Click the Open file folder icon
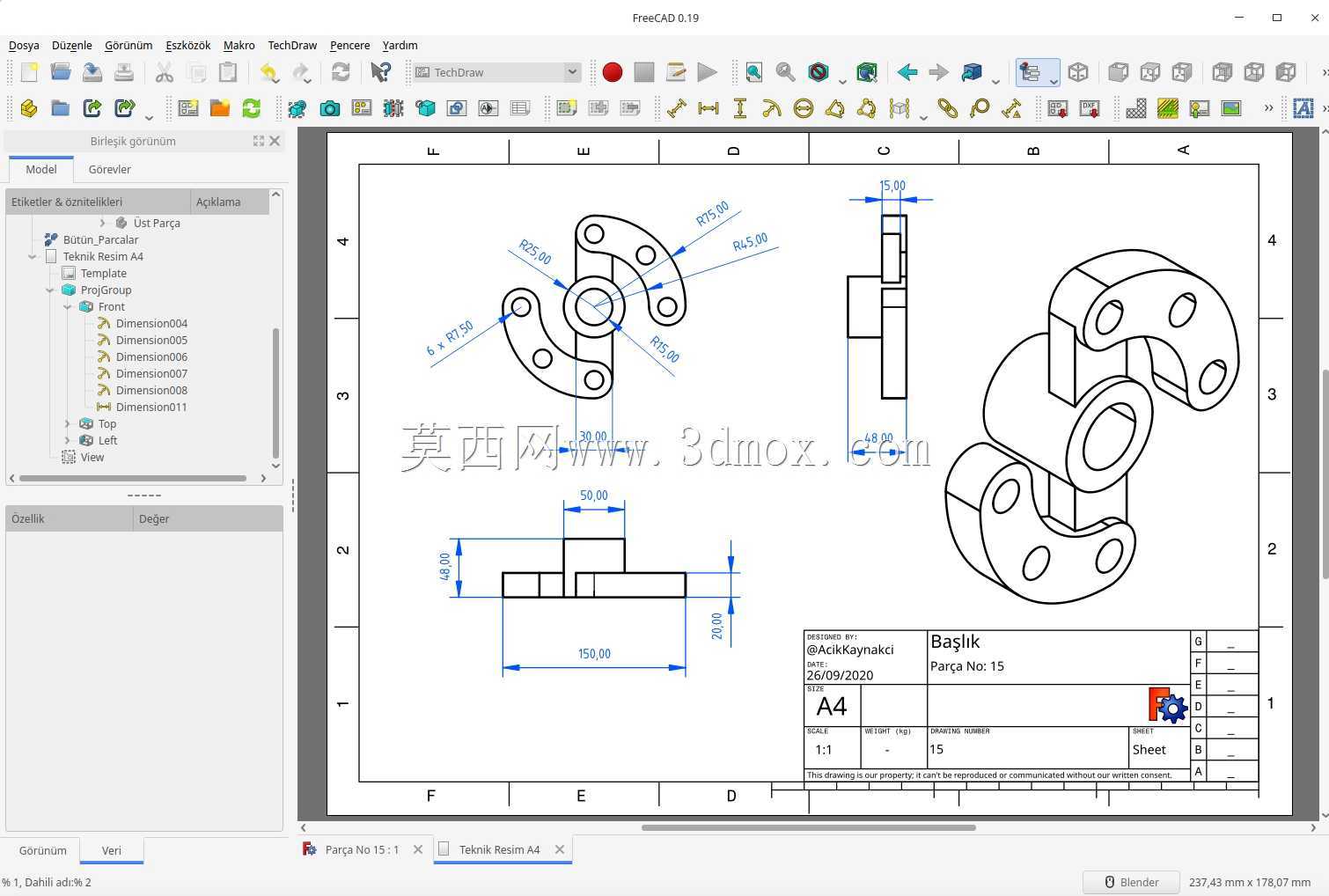 pyautogui.click(x=61, y=72)
